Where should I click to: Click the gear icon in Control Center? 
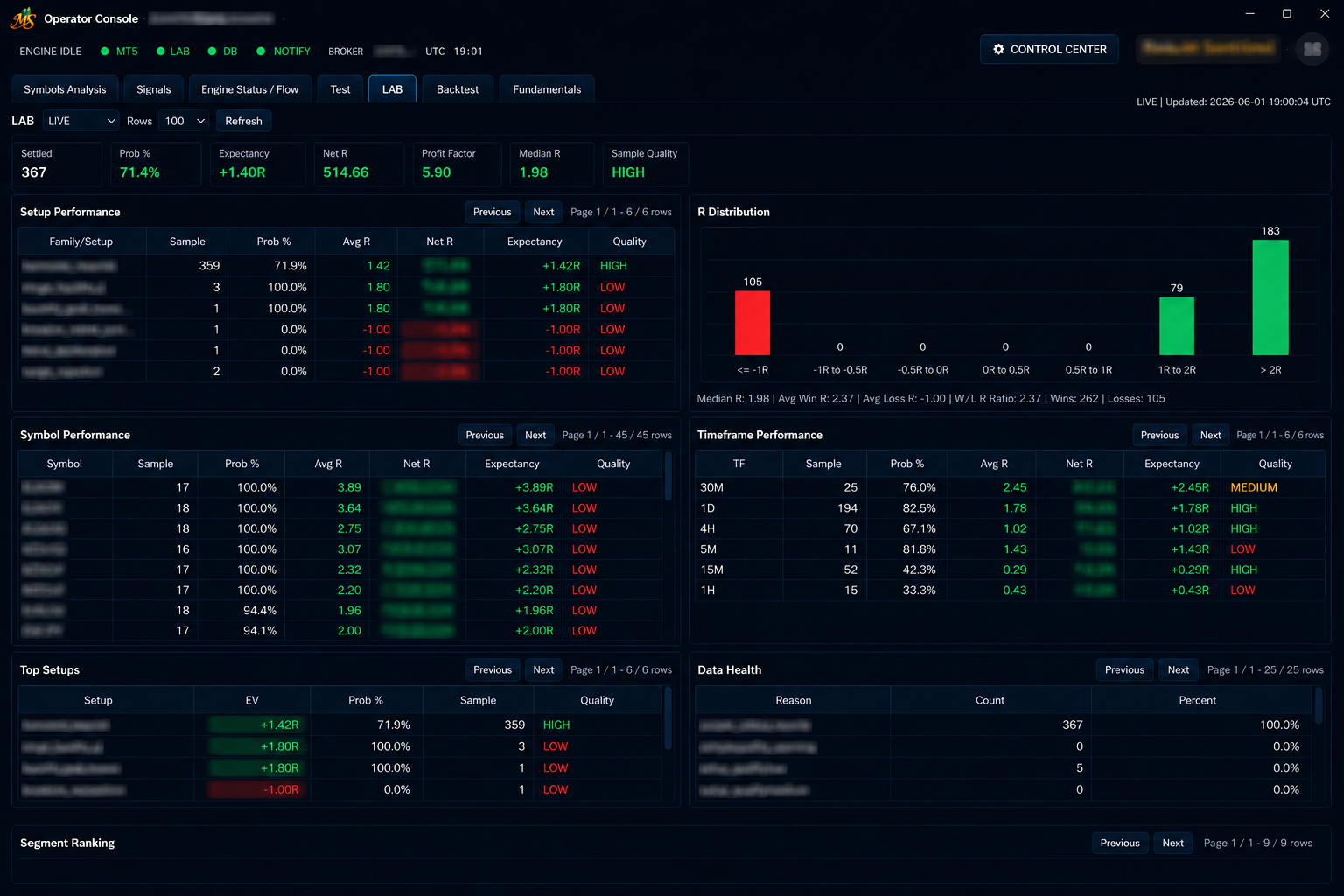click(x=998, y=50)
